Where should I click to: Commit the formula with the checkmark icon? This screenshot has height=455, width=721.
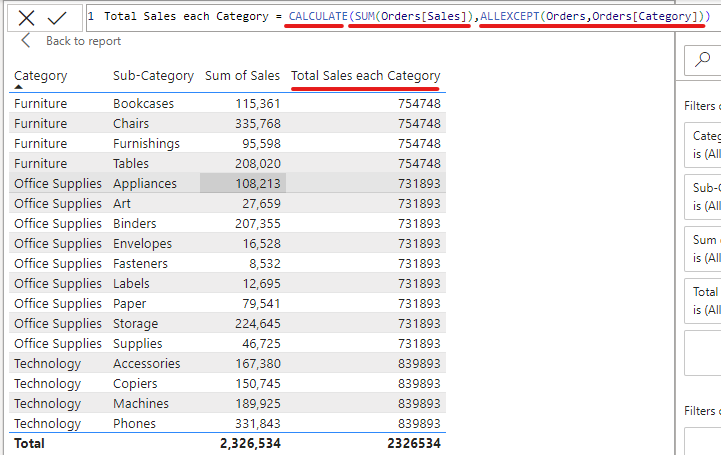point(57,17)
